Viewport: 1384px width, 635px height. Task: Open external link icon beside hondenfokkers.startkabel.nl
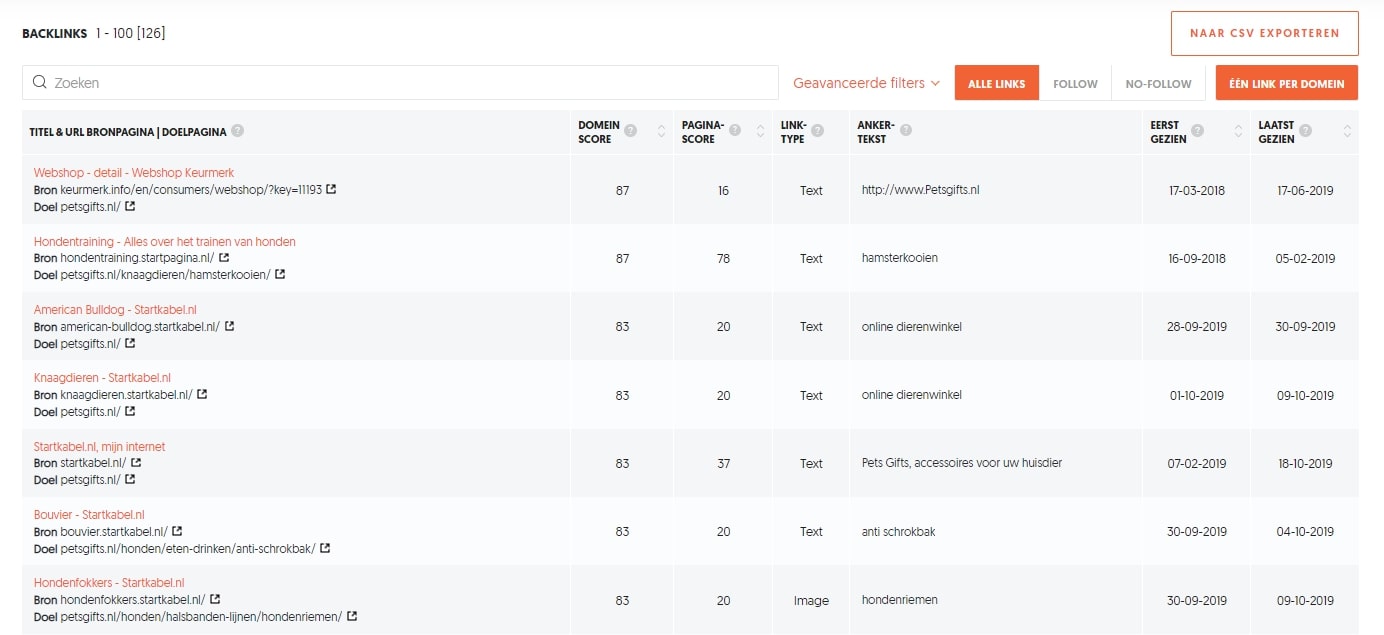pos(215,599)
